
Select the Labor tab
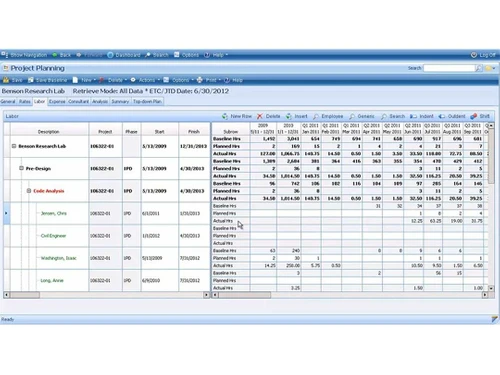coord(39,101)
